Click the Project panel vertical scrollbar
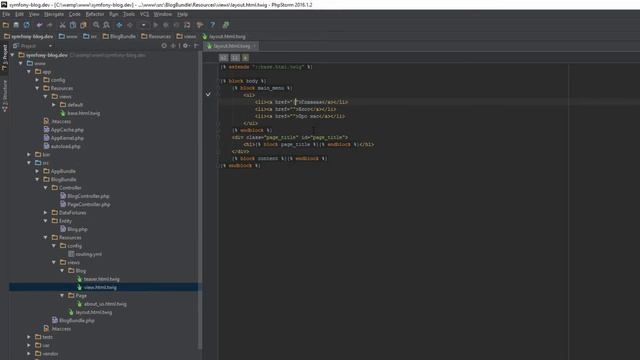 (200, 200)
